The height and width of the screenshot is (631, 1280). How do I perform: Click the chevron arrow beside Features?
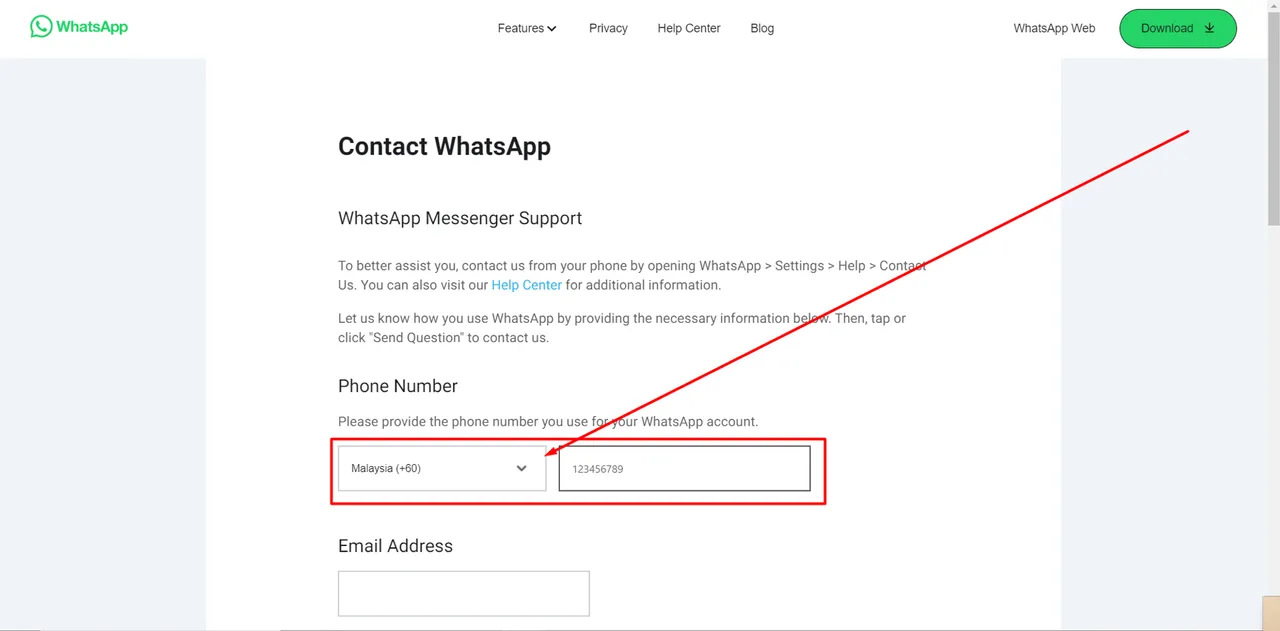click(x=552, y=29)
